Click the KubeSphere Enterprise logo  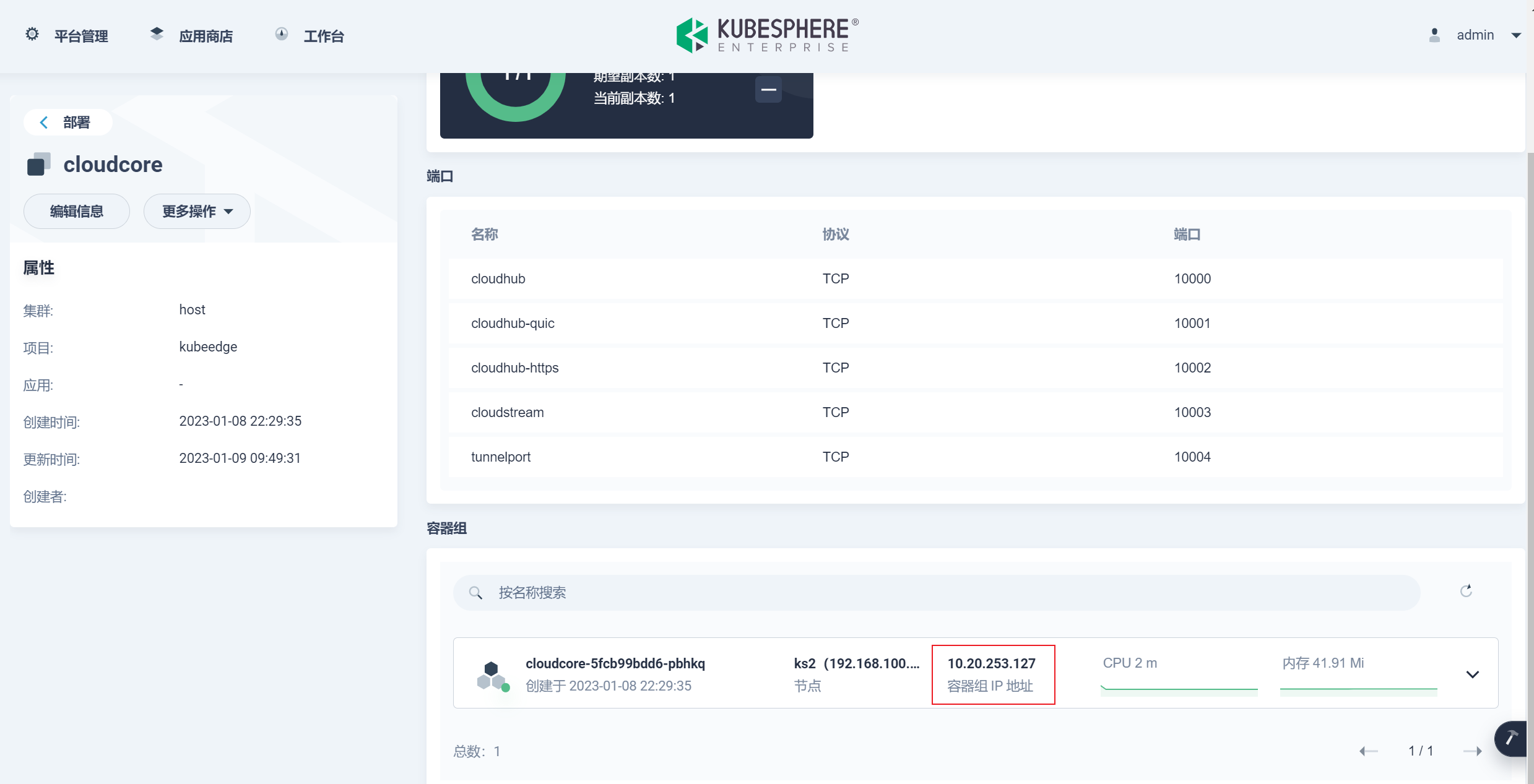(767, 35)
